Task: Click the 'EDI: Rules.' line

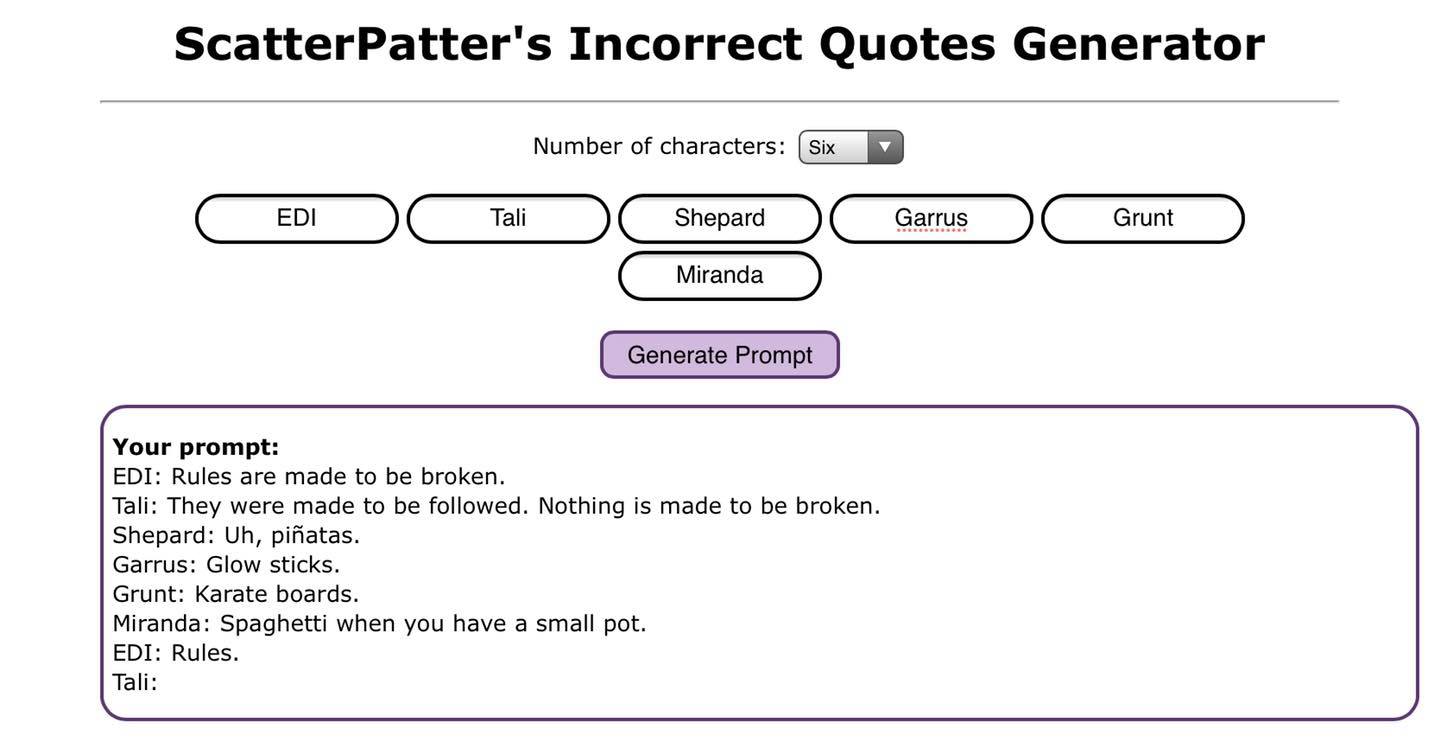Action: click(x=176, y=653)
